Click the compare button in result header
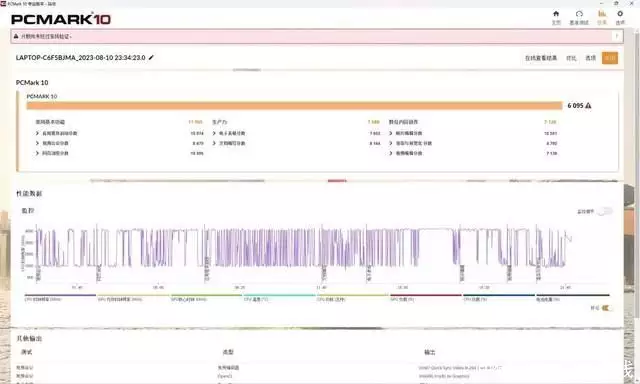640x384 pixels. pyautogui.click(x=571, y=58)
